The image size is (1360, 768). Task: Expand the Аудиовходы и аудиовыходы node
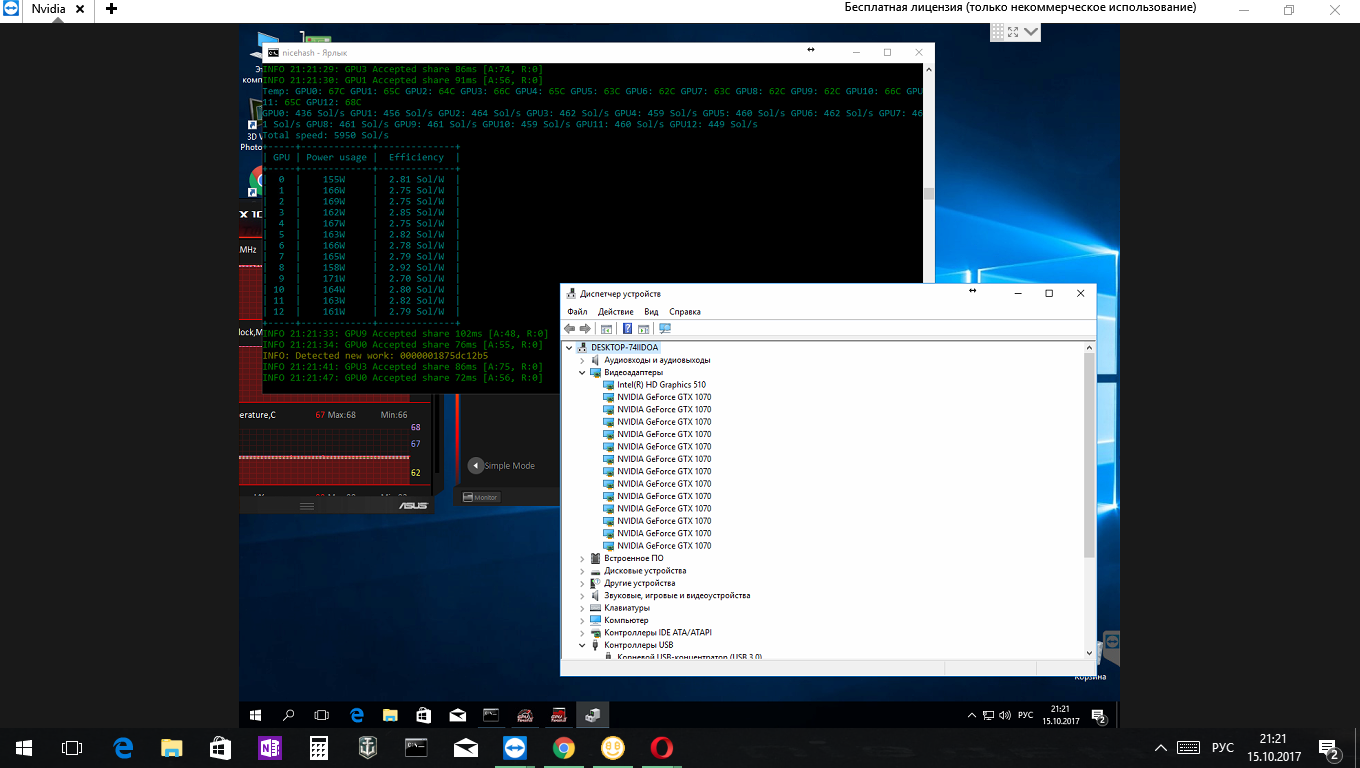[x=582, y=360]
